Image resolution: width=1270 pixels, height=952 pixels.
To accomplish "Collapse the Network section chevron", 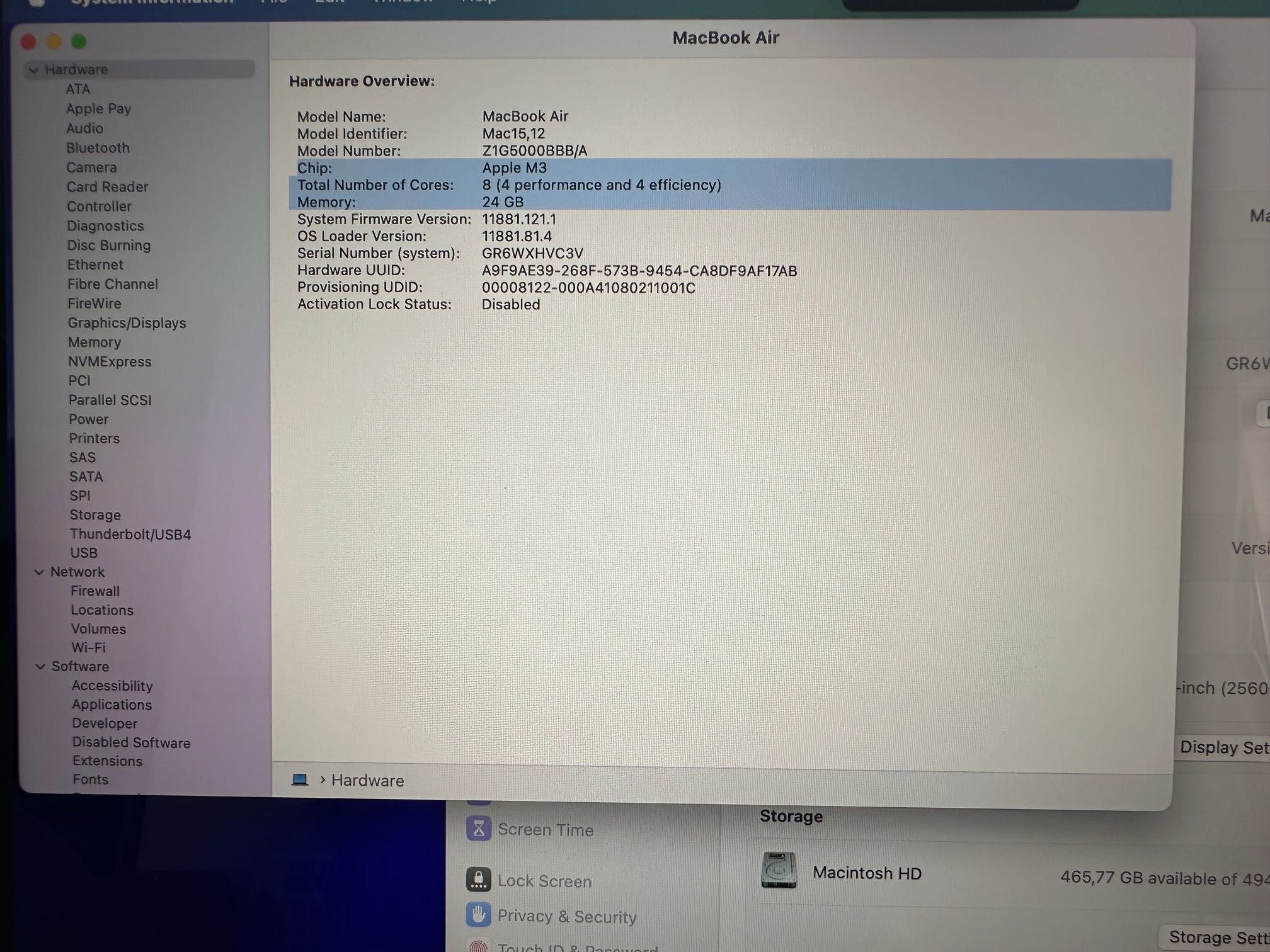I will click(39, 572).
